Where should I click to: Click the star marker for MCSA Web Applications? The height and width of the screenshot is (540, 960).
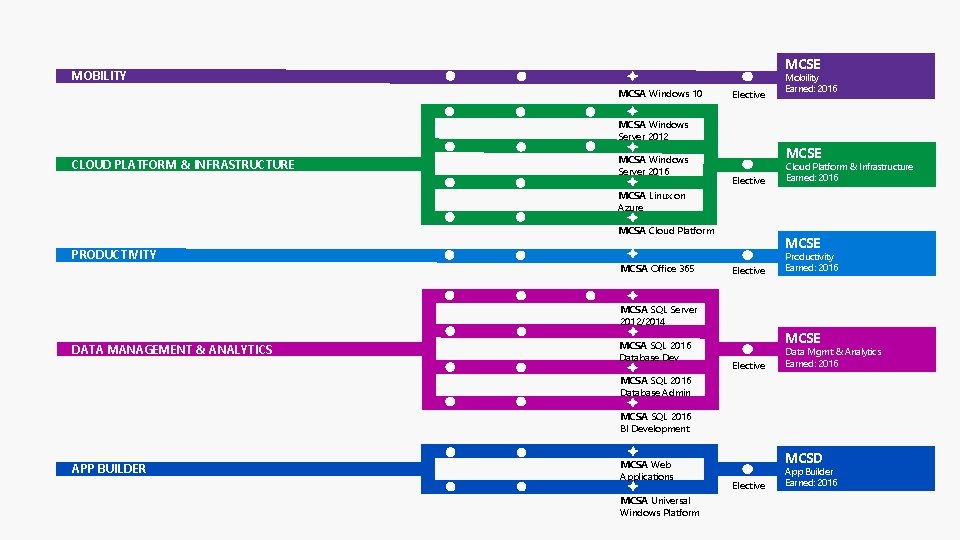point(632,452)
